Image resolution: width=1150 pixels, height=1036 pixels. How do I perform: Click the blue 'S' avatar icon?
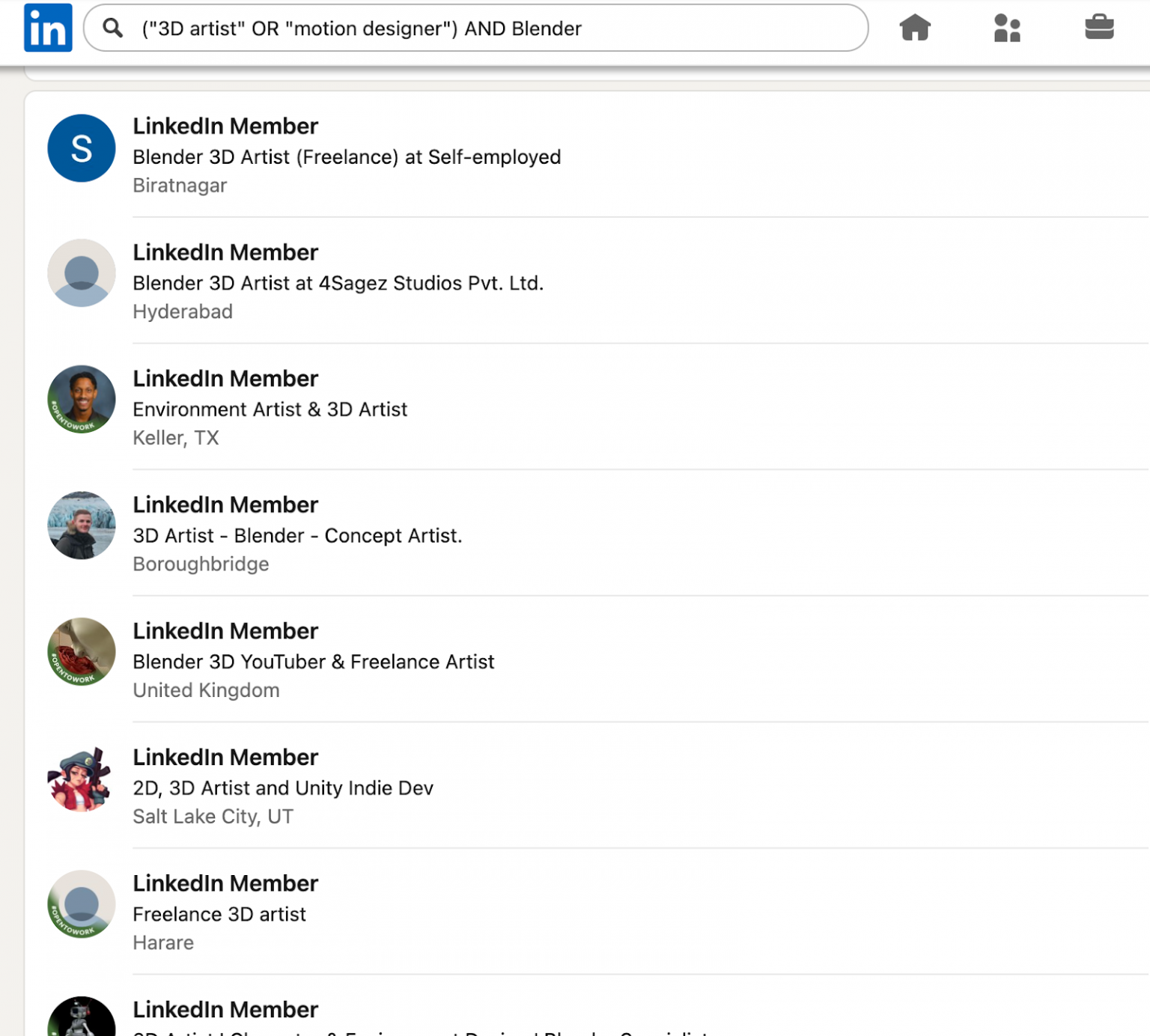click(x=81, y=148)
